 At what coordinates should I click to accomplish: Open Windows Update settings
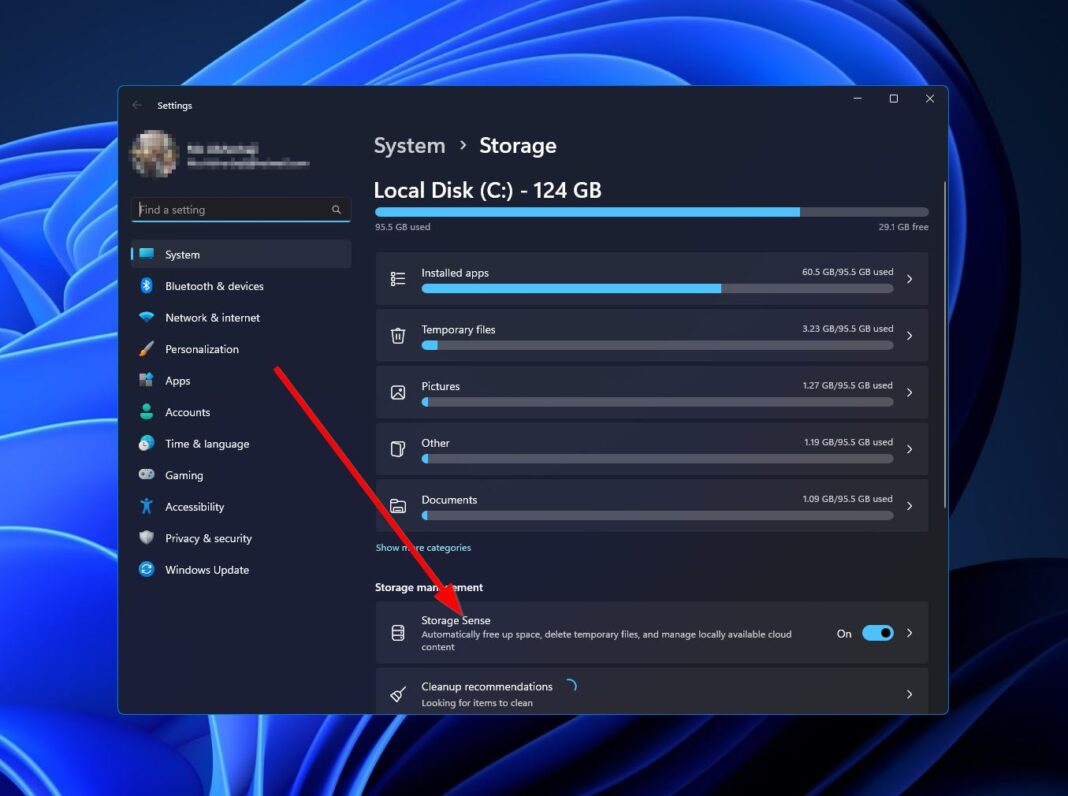(x=205, y=569)
